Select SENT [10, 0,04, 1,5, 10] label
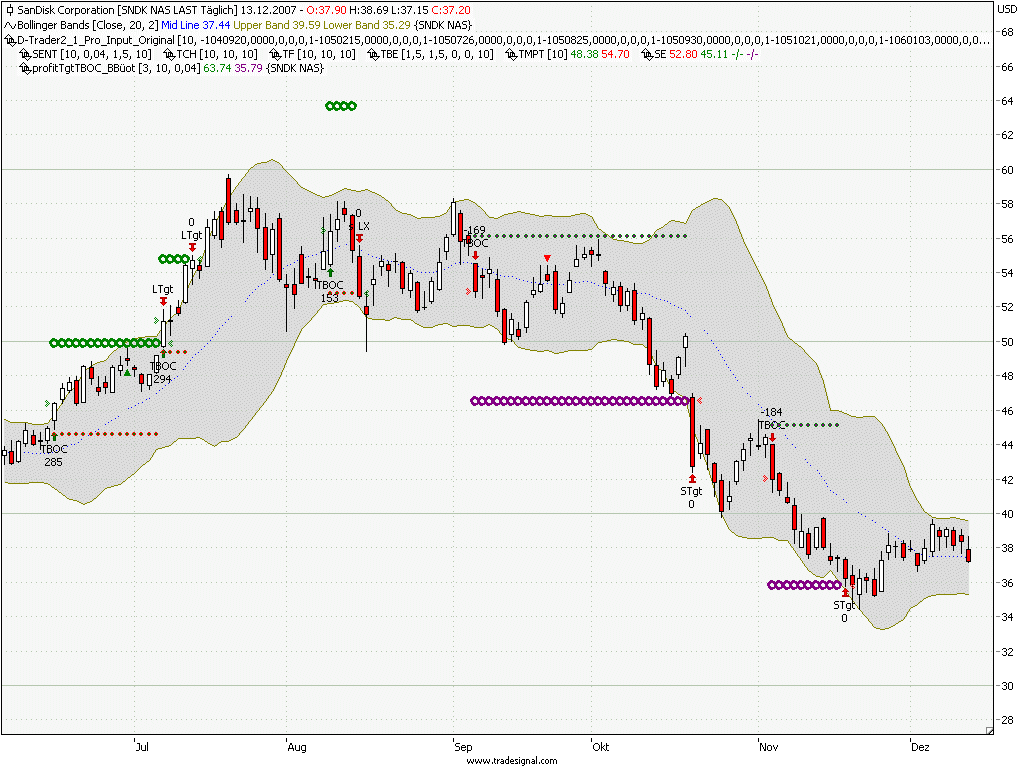Viewport: 1024px width, 768px height. pyautogui.click(x=92, y=54)
